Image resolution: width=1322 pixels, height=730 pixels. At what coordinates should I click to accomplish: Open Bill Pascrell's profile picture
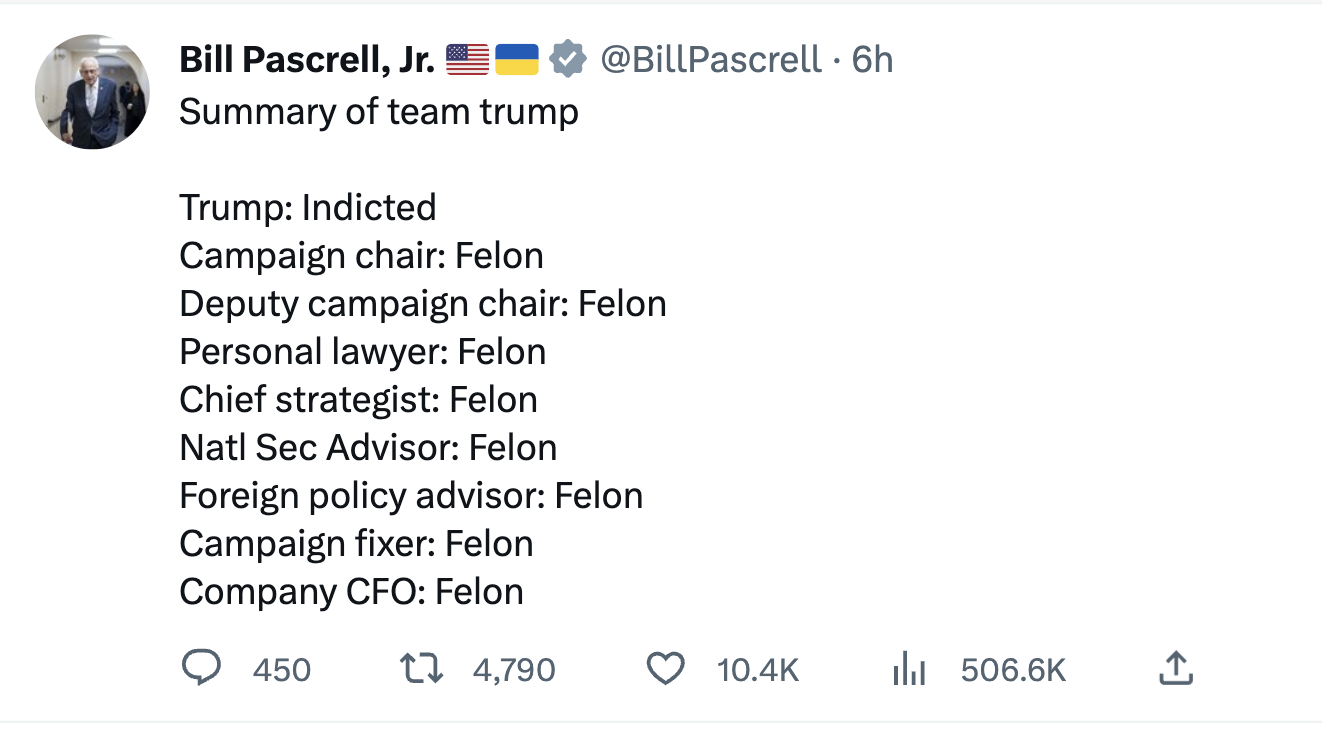pos(92,92)
